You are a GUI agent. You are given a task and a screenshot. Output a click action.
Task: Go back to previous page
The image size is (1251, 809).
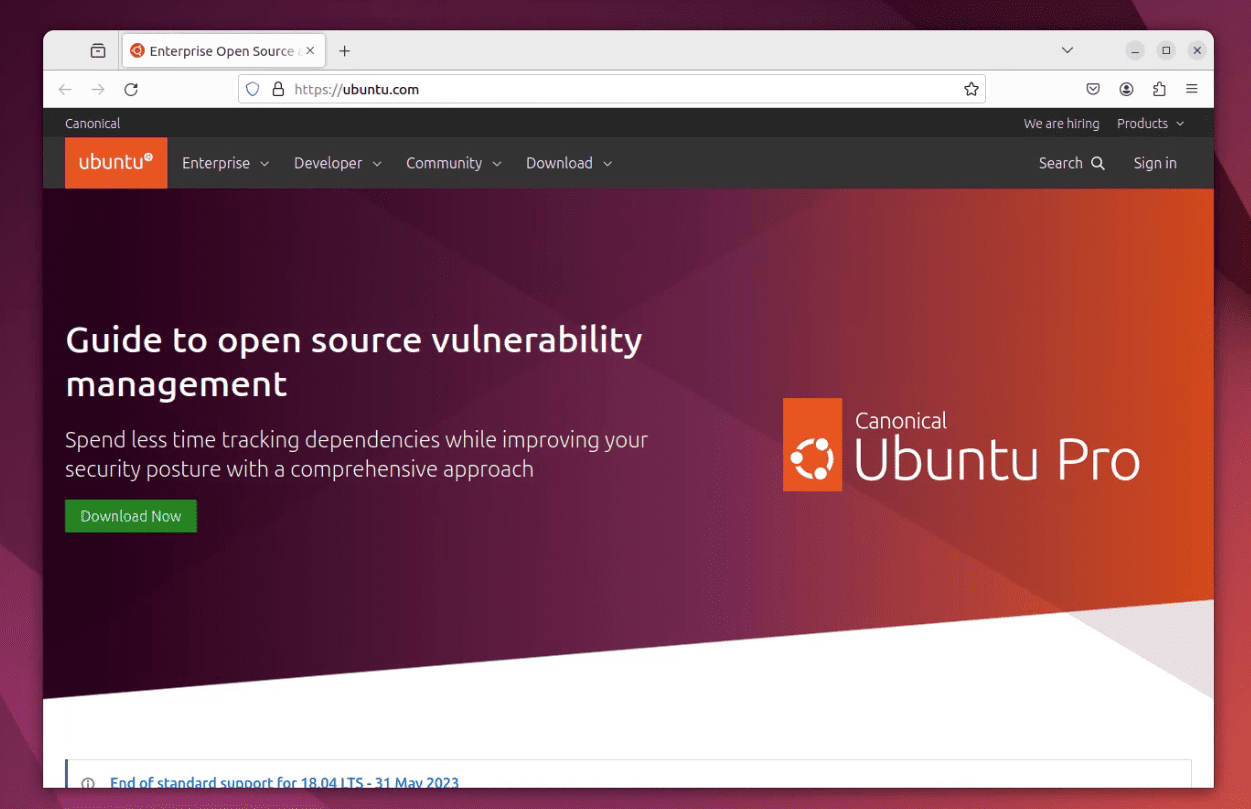click(65, 89)
